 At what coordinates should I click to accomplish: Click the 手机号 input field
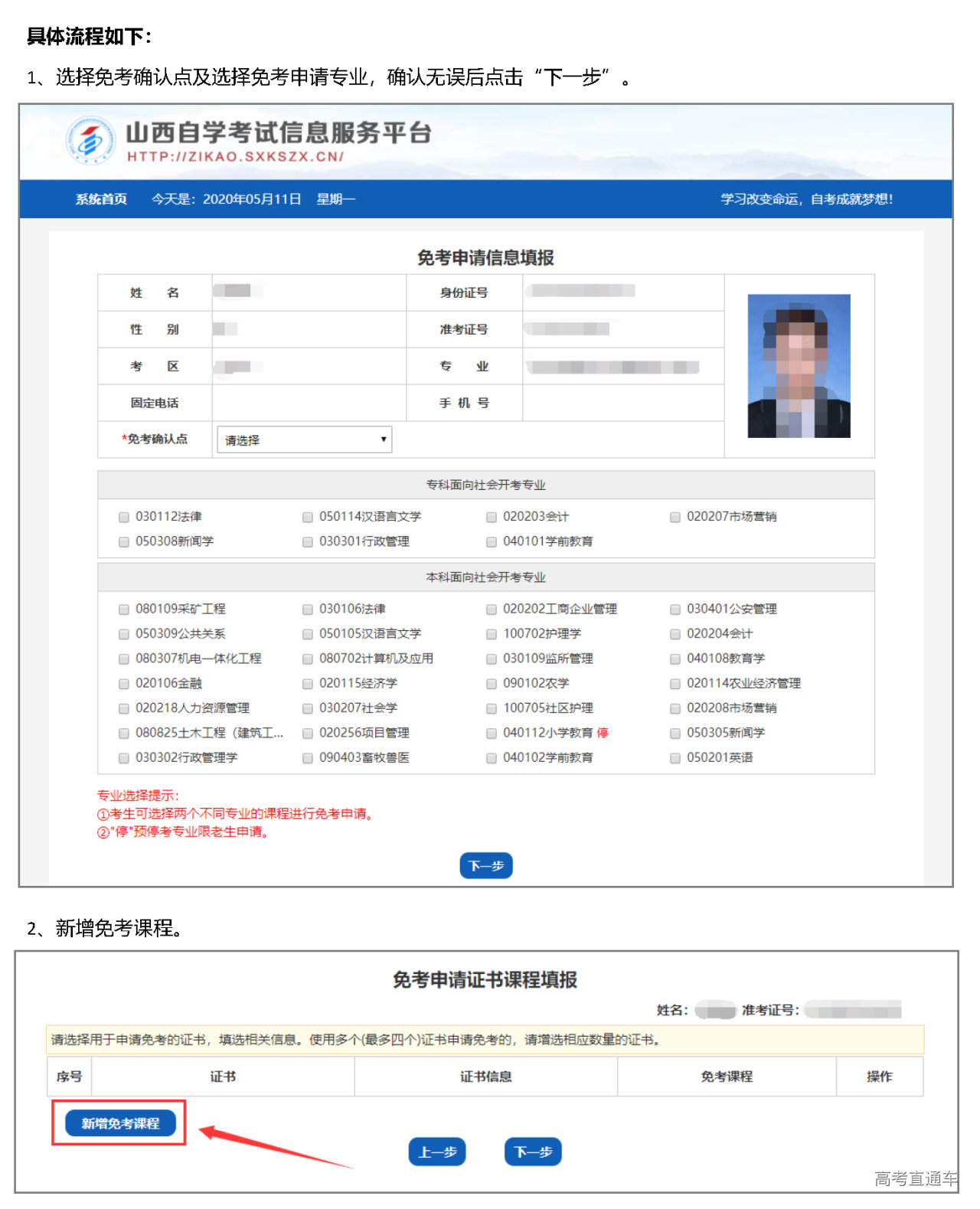pyautogui.click(x=622, y=403)
